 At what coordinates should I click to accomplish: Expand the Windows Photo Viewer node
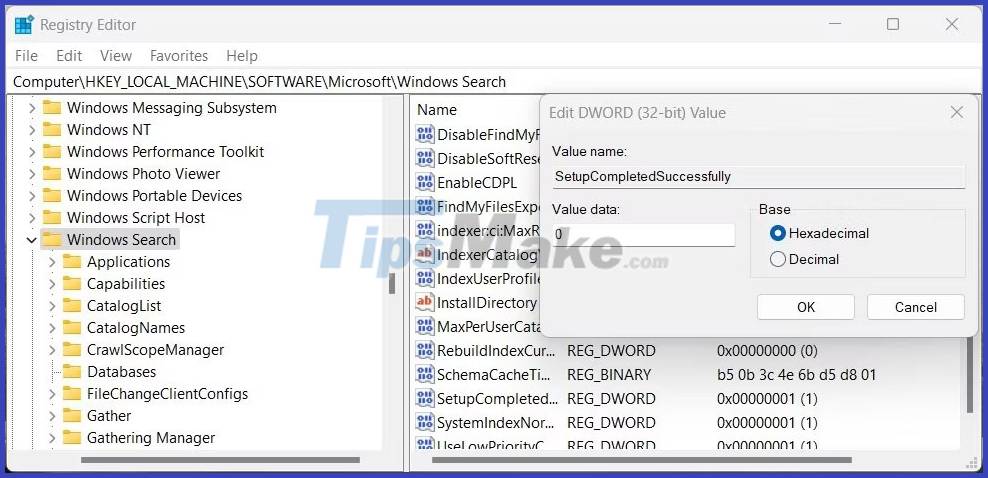32,174
